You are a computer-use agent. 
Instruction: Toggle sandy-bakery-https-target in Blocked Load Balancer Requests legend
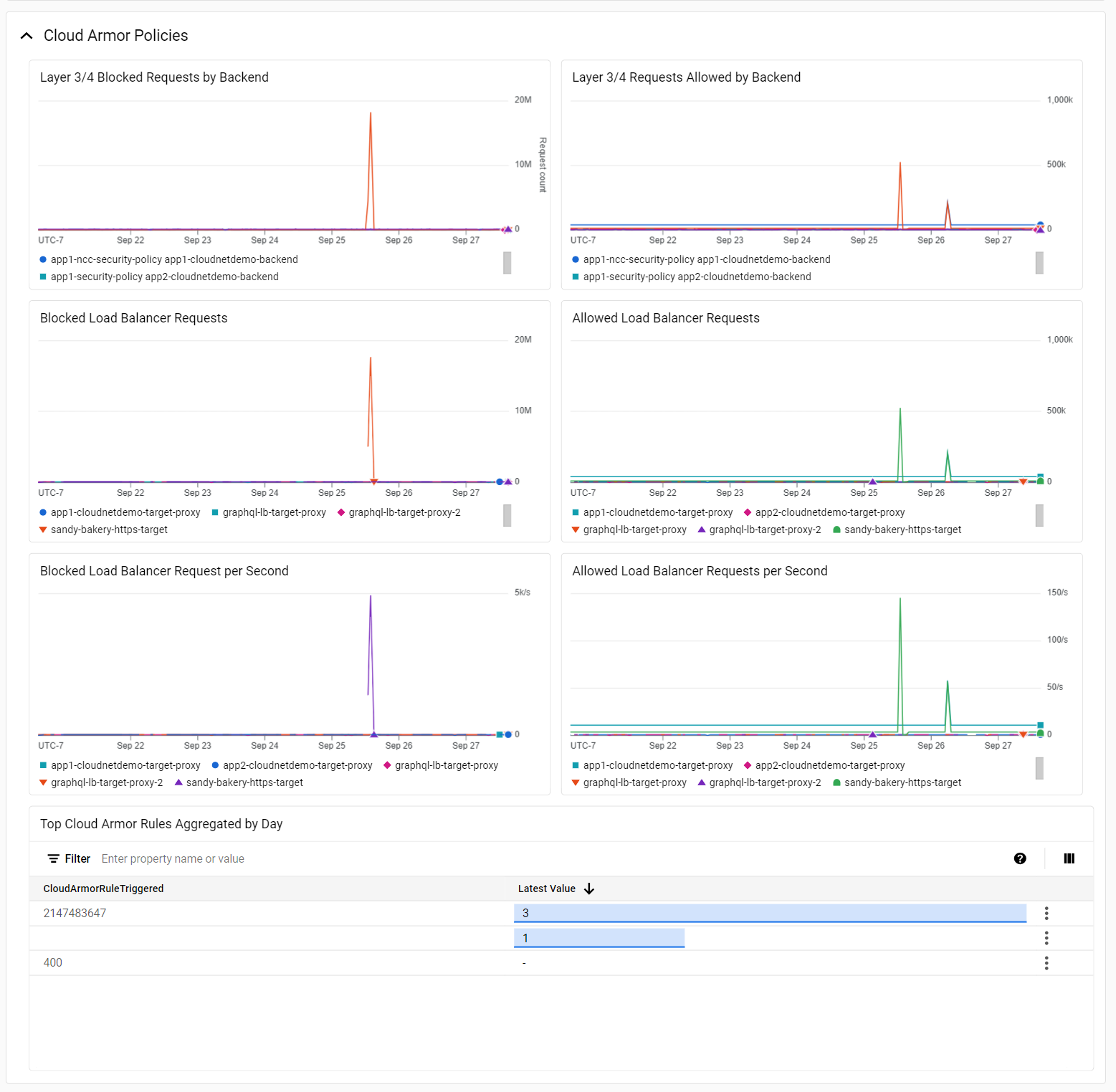(x=104, y=530)
